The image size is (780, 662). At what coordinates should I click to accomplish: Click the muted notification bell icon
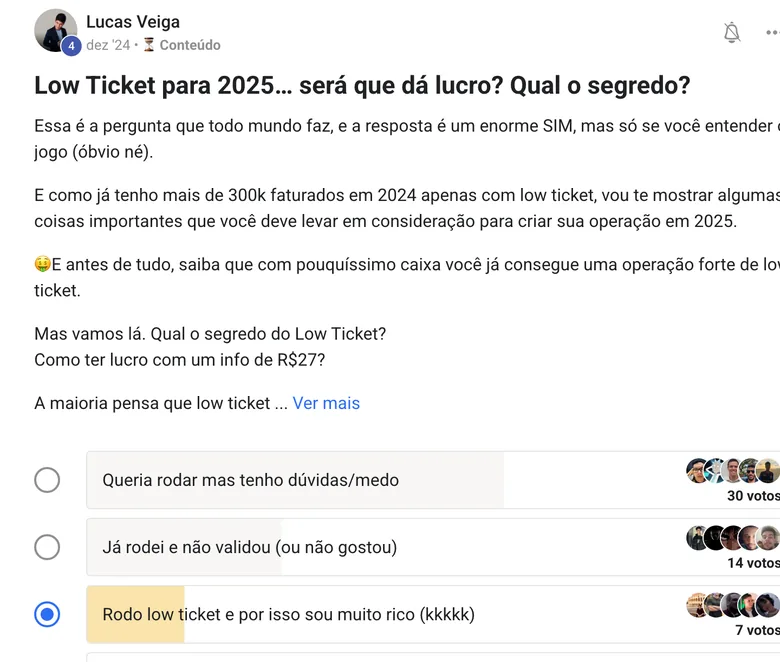pyautogui.click(x=732, y=32)
